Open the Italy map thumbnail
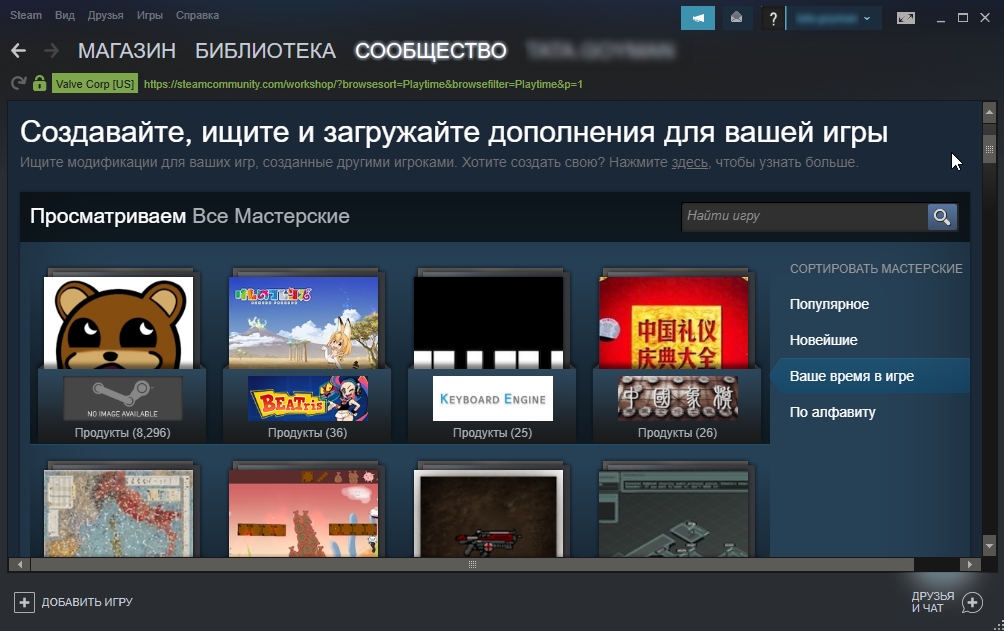 (118, 514)
